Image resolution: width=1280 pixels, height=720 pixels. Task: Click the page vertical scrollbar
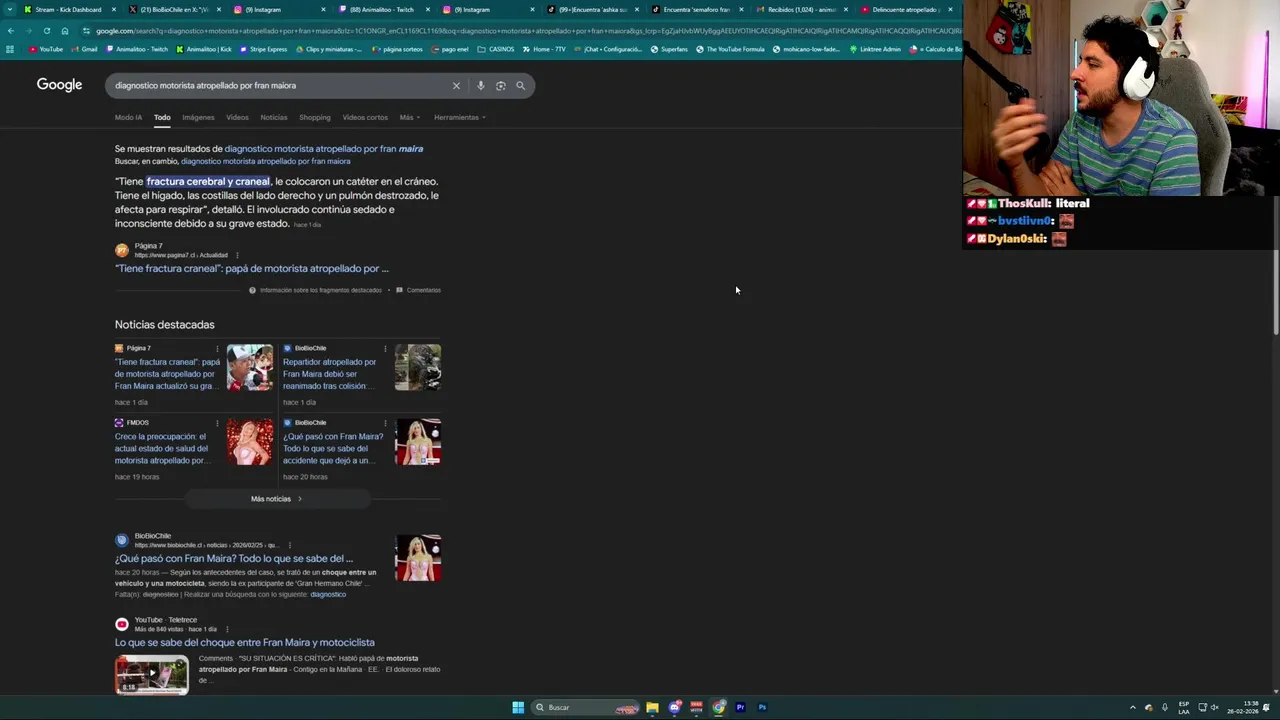(x=1275, y=290)
